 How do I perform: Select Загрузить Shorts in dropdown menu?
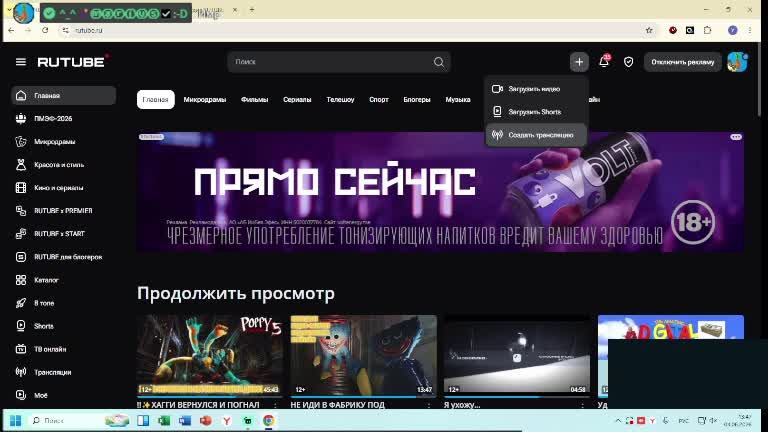coord(536,112)
